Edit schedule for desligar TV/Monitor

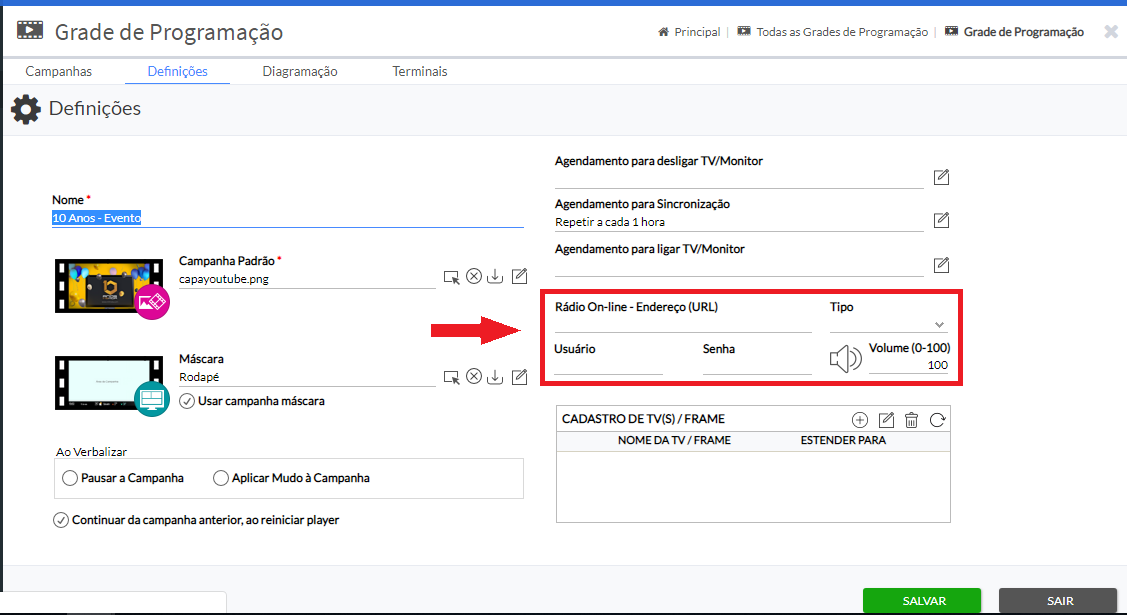pos(941,177)
